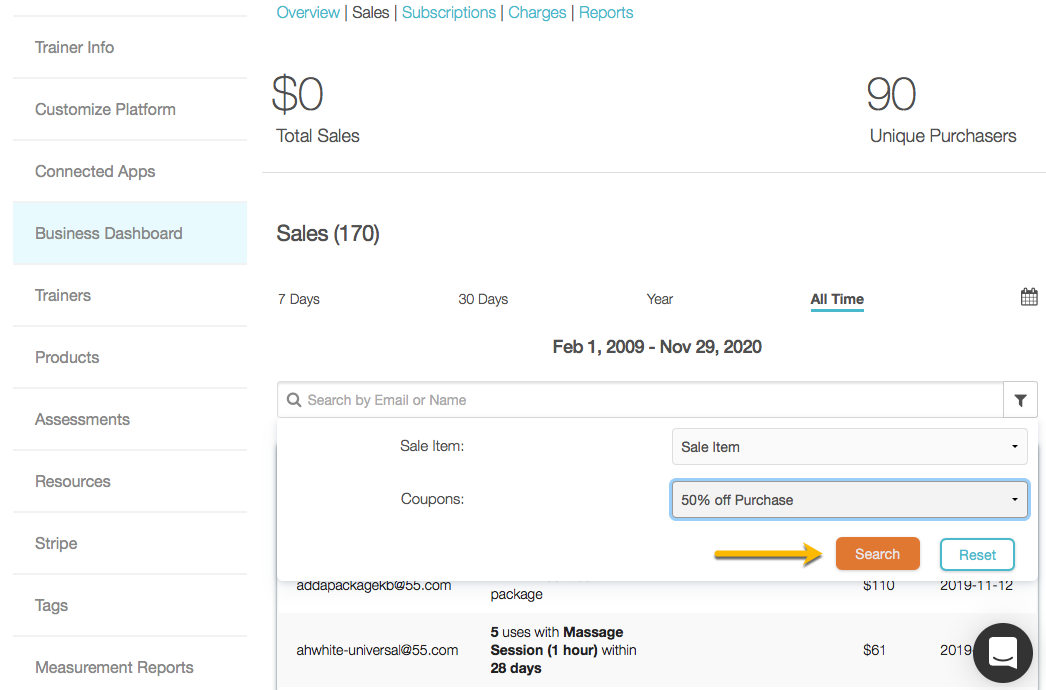Screen dimensions: 1046x690
Task: Open the Subscriptions tab
Action: [x=449, y=13]
